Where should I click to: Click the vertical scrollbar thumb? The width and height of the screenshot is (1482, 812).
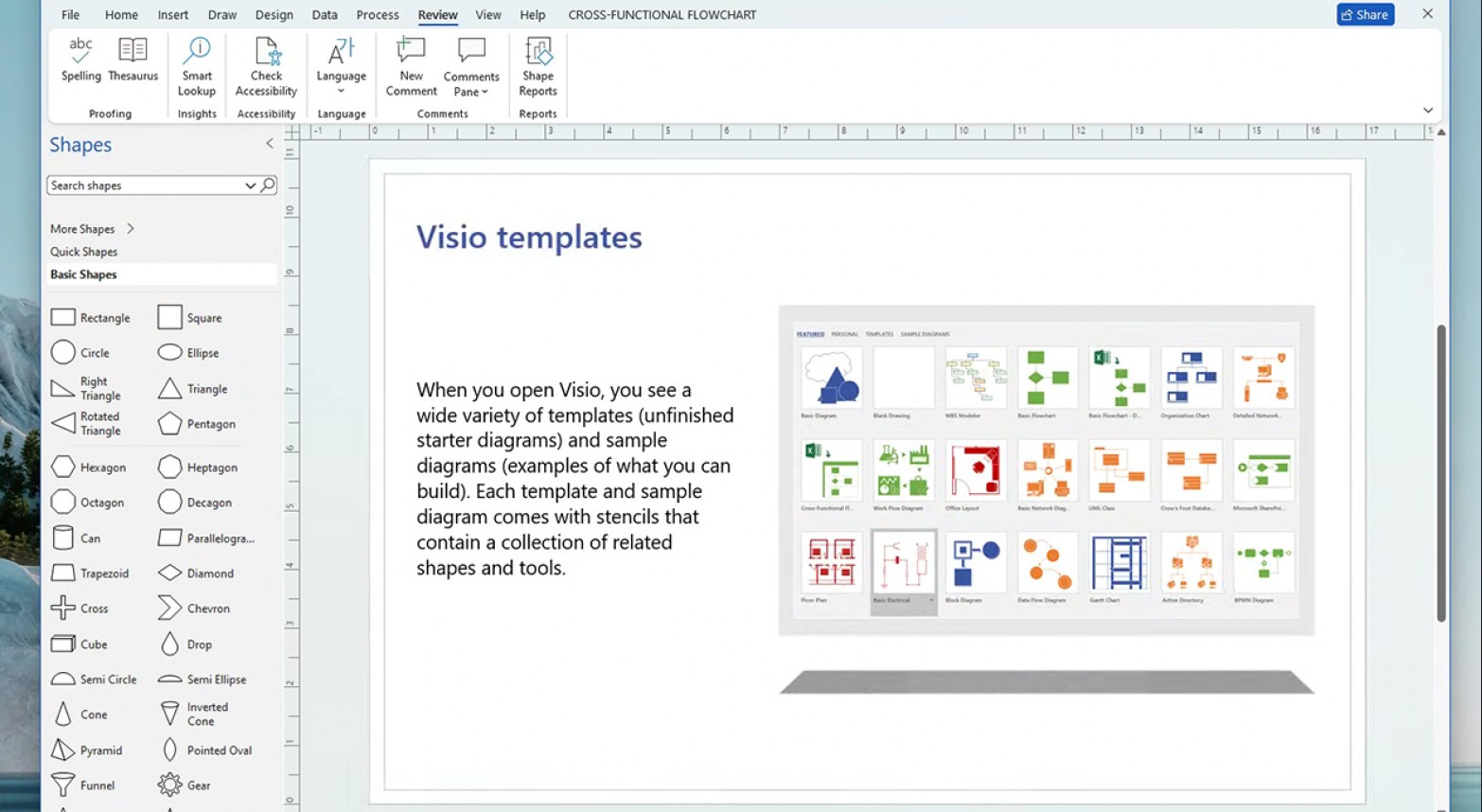pyautogui.click(x=1441, y=473)
